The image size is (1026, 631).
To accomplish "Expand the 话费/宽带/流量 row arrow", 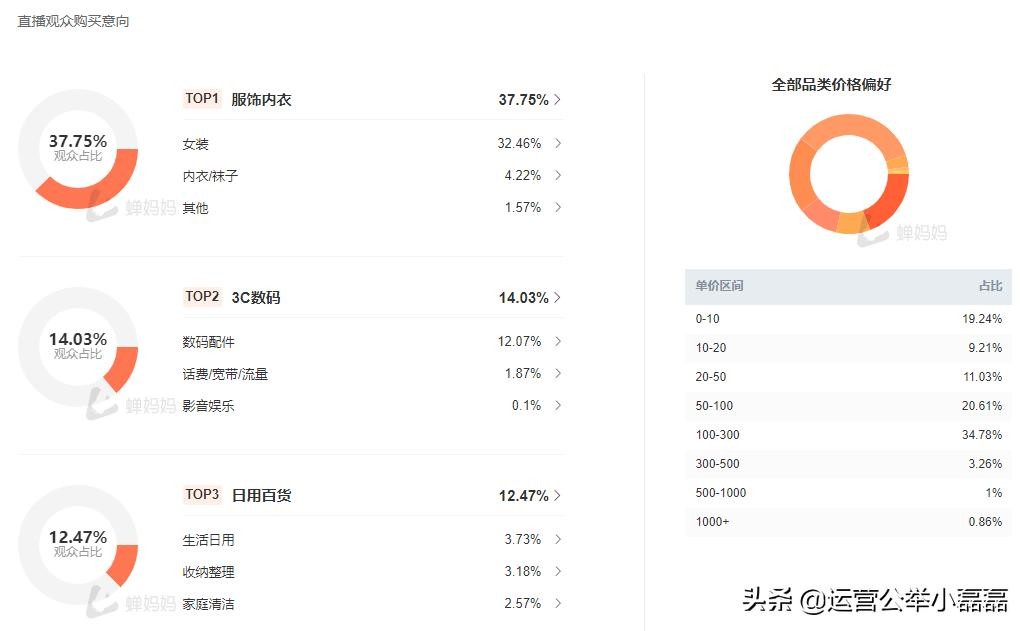I will [557, 374].
